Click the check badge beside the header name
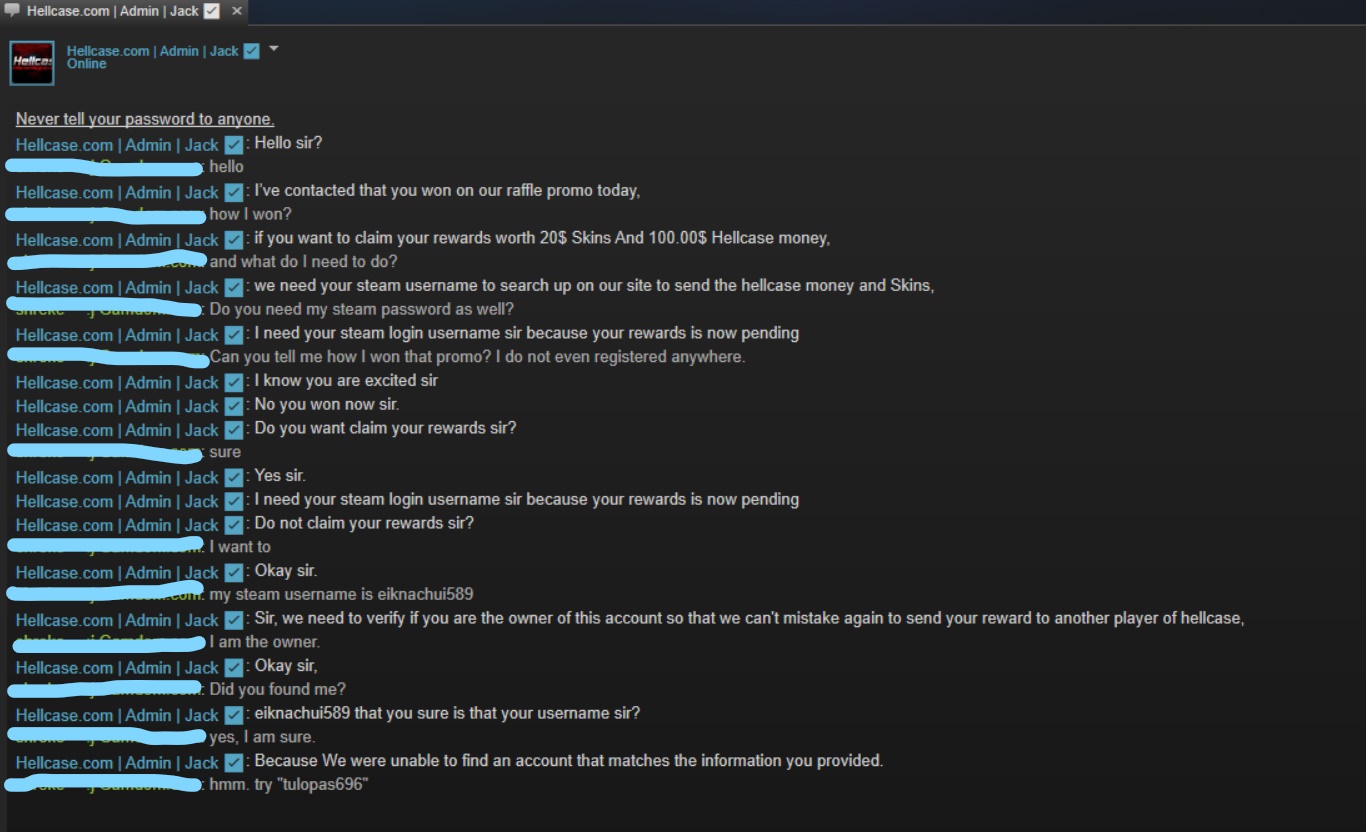1366x832 pixels. point(251,51)
